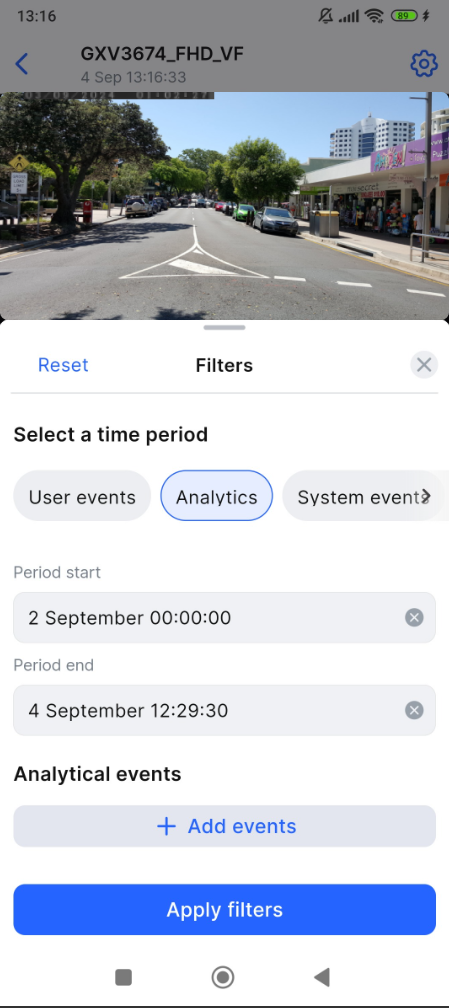Apply filters button
This screenshot has width=449, height=1008.
click(x=224, y=910)
